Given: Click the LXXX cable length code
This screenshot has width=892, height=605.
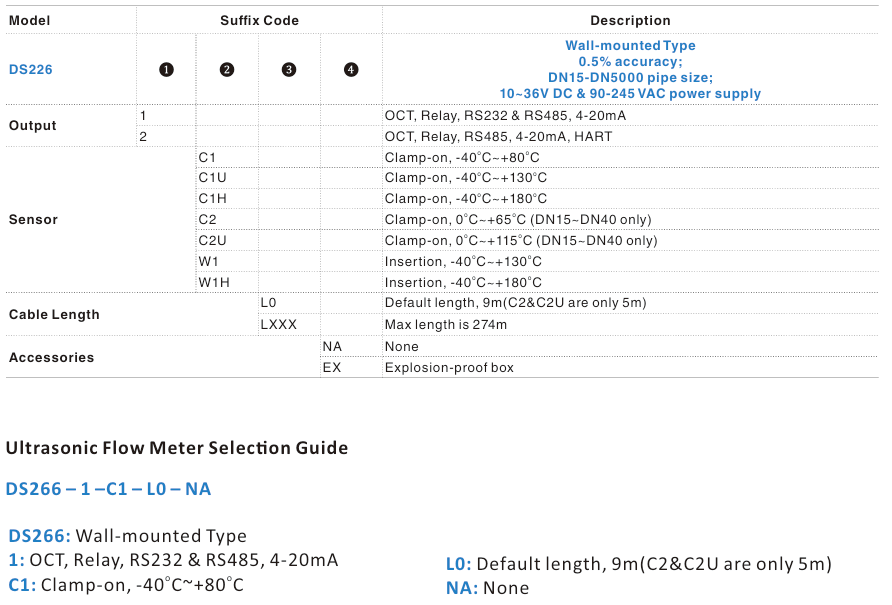Looking at the screenshot, I should (278, 325).
